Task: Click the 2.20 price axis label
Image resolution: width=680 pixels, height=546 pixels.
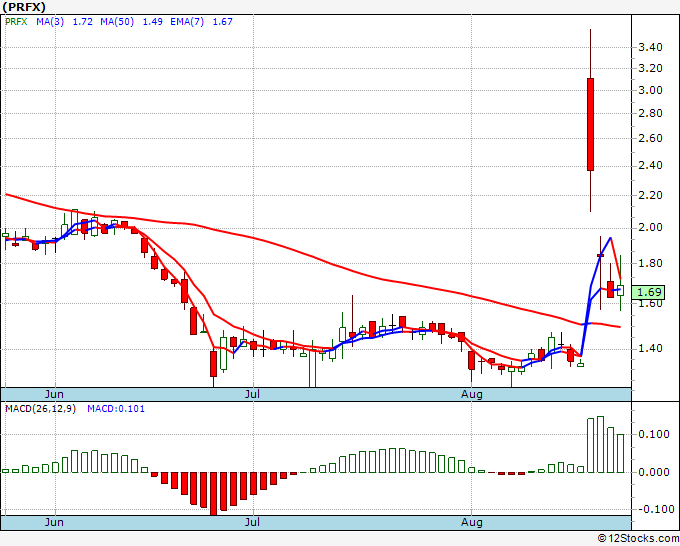Action: (650, 196)
